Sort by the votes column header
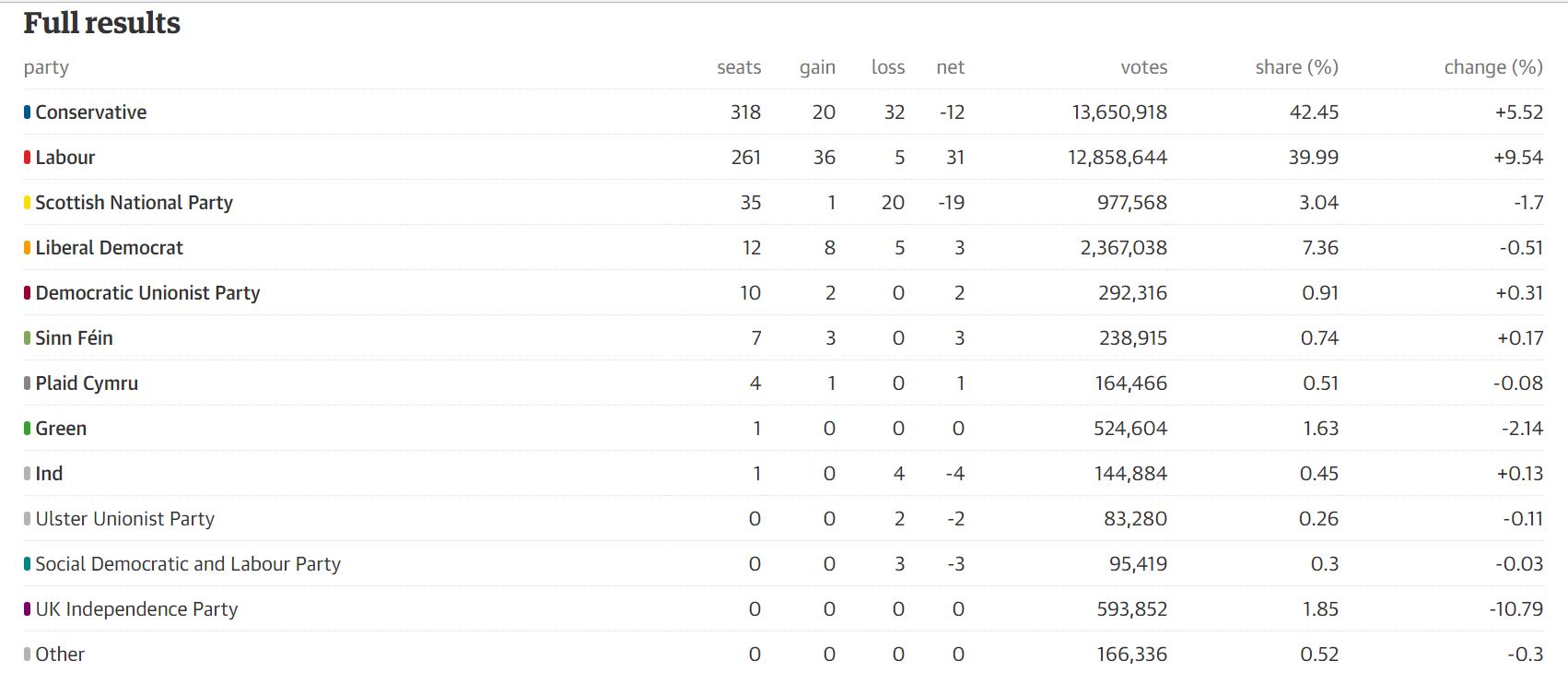1568x684 pixels. pos(1143,67)
